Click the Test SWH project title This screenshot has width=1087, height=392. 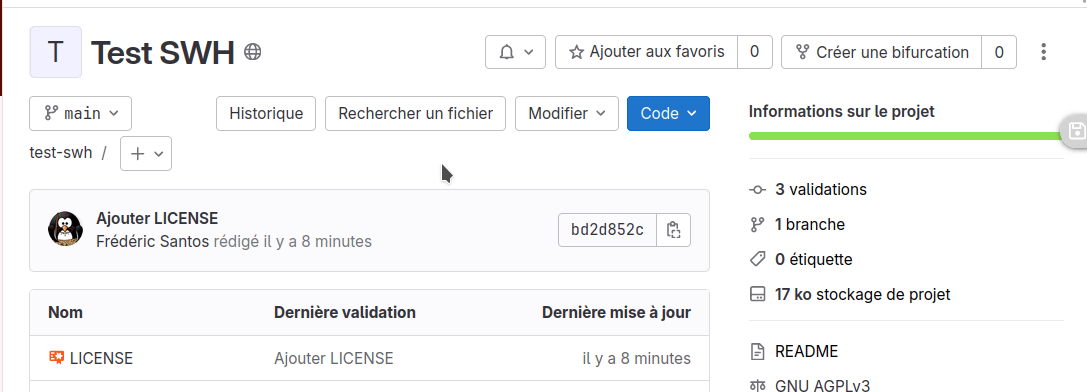click(163, 53)
